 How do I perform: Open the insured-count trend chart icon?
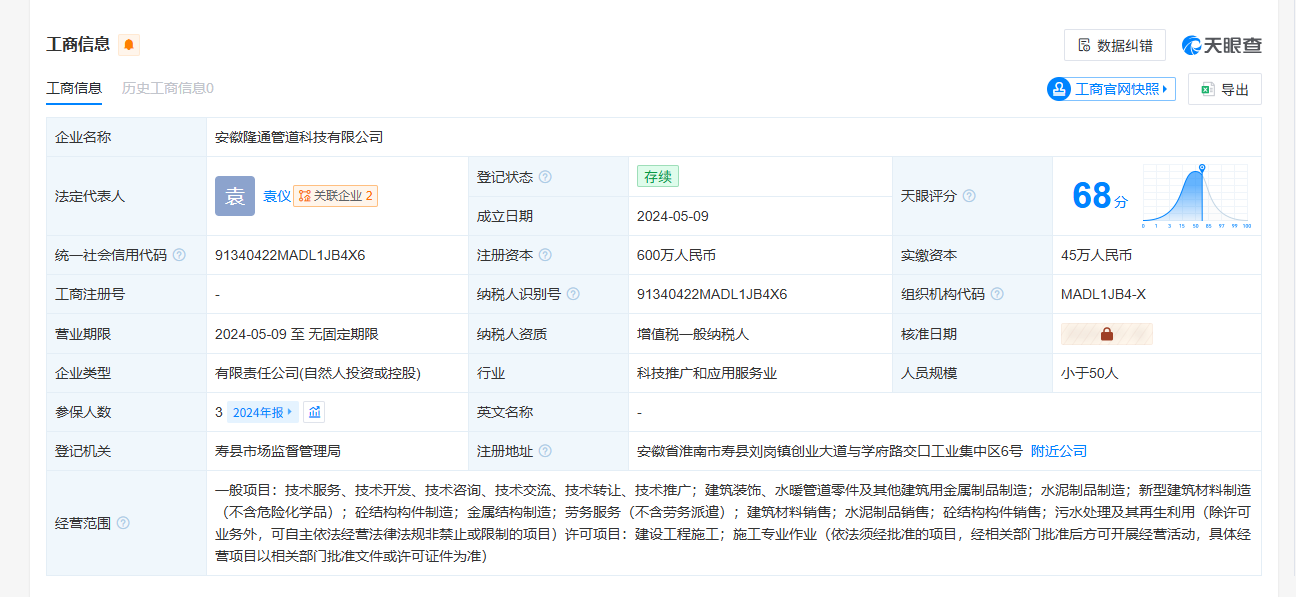314,412
